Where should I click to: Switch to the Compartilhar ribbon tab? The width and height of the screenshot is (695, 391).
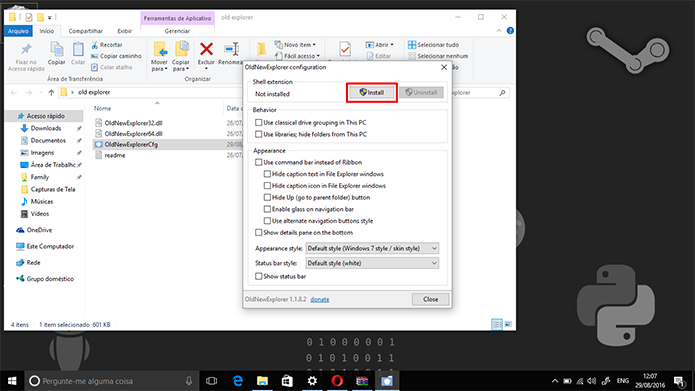coord(86,31)
